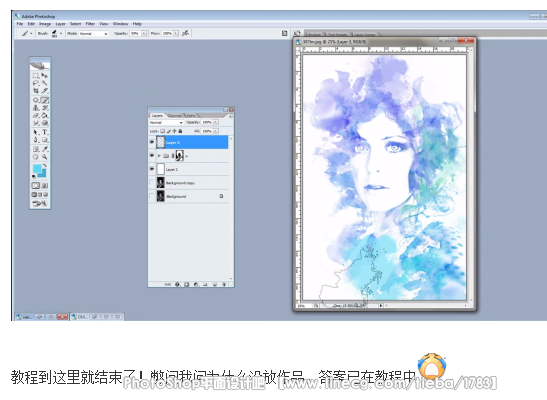Viewport: 547px width, 400px height.
Task: Toggle lock position
Action: coord(174,131)
